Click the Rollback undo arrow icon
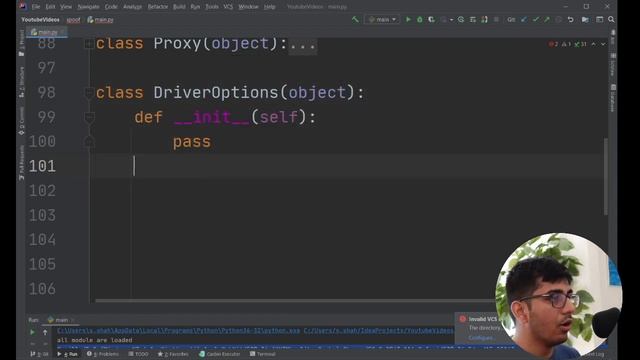640x360 pixels. click(571, 20)
